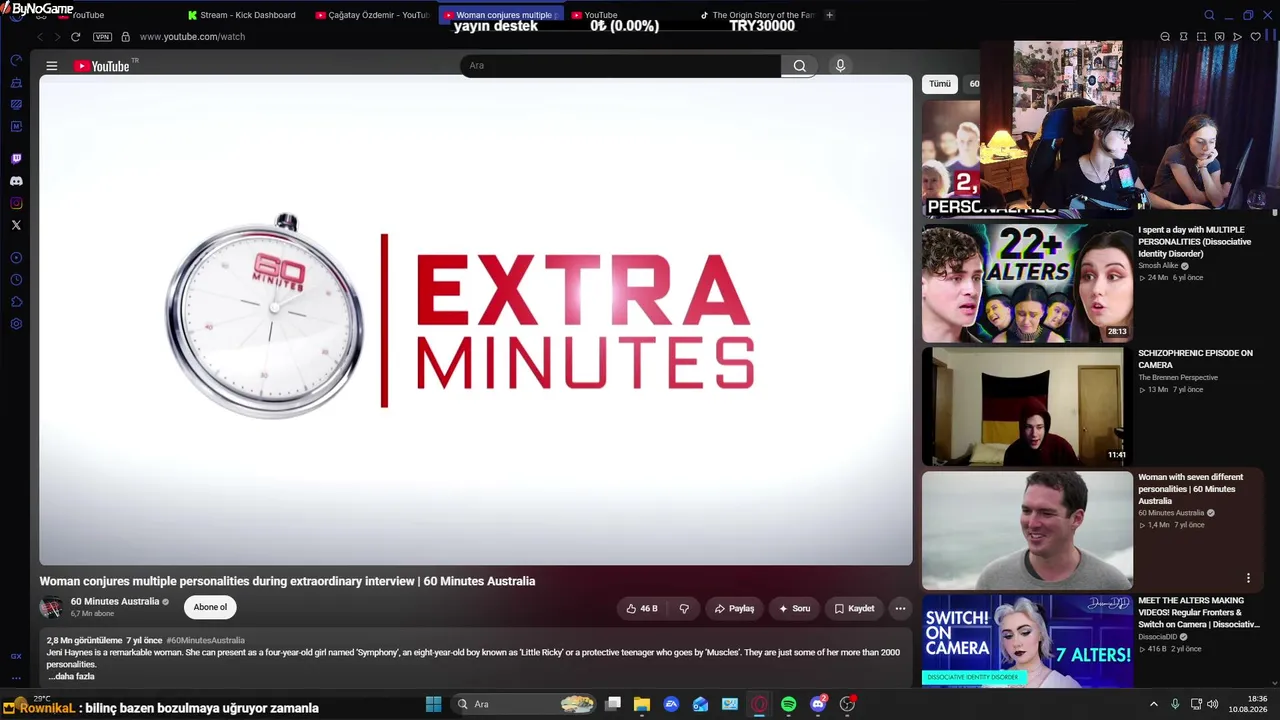
Task: Go to the YouTube home logo
Action: click(103, 66)
